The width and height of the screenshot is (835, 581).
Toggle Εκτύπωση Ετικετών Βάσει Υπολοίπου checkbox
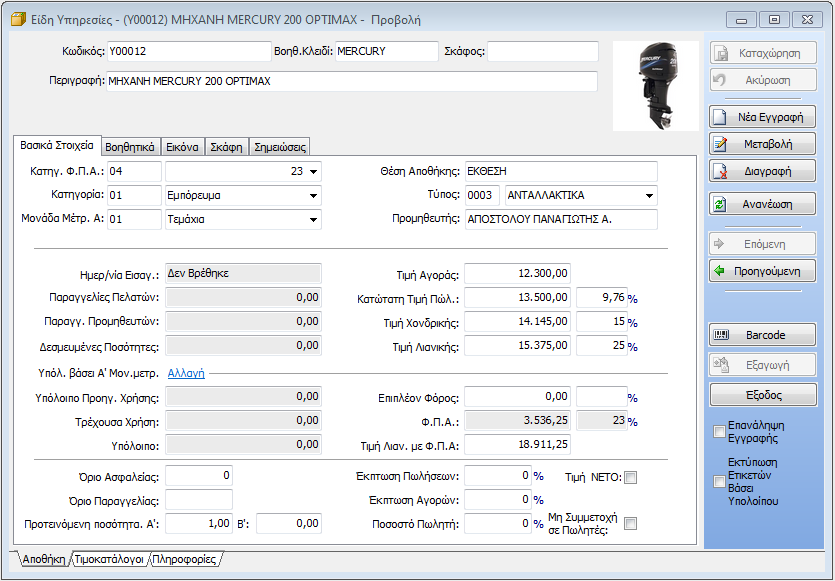tap(719, 481)
